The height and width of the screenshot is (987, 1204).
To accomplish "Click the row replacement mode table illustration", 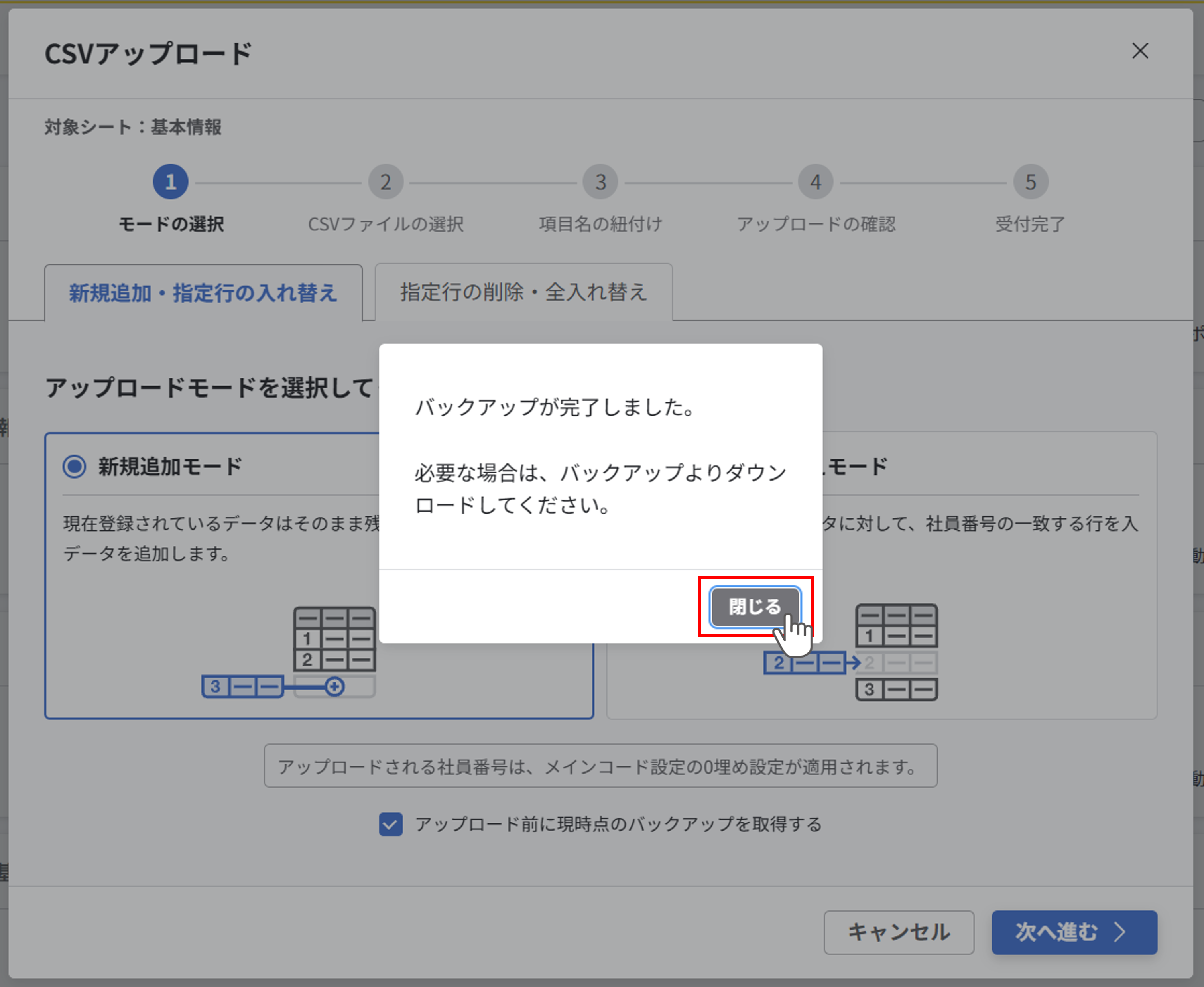I will pos(851,653).
